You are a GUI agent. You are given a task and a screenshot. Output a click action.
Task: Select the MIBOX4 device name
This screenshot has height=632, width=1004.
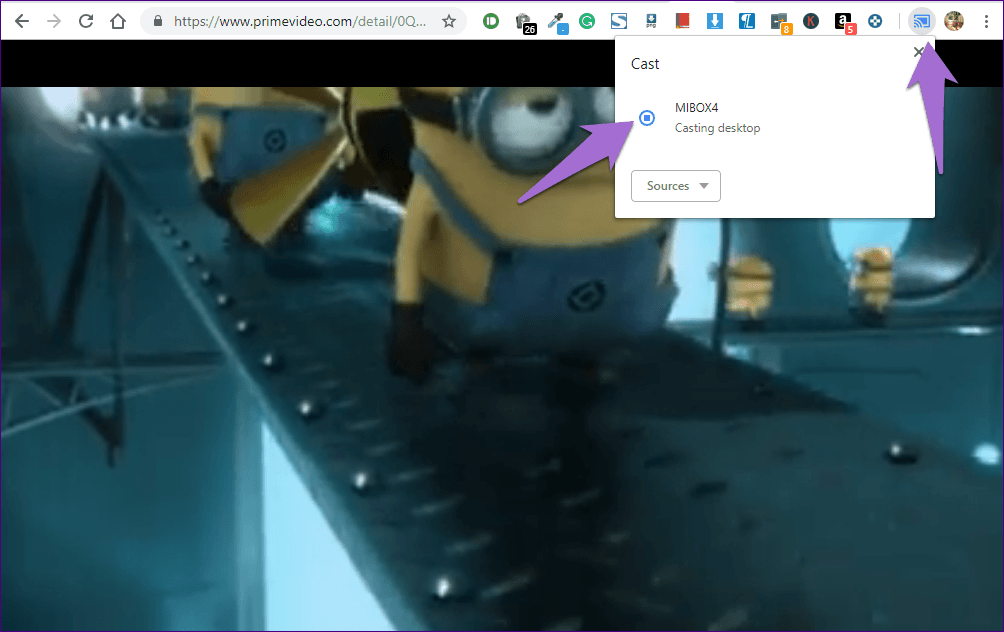[697, 108]
